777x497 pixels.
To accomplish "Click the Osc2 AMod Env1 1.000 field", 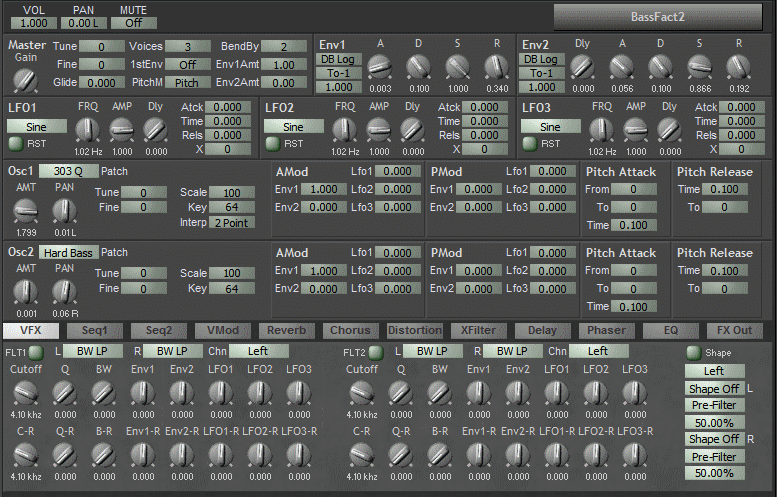I will click(324, 271).
